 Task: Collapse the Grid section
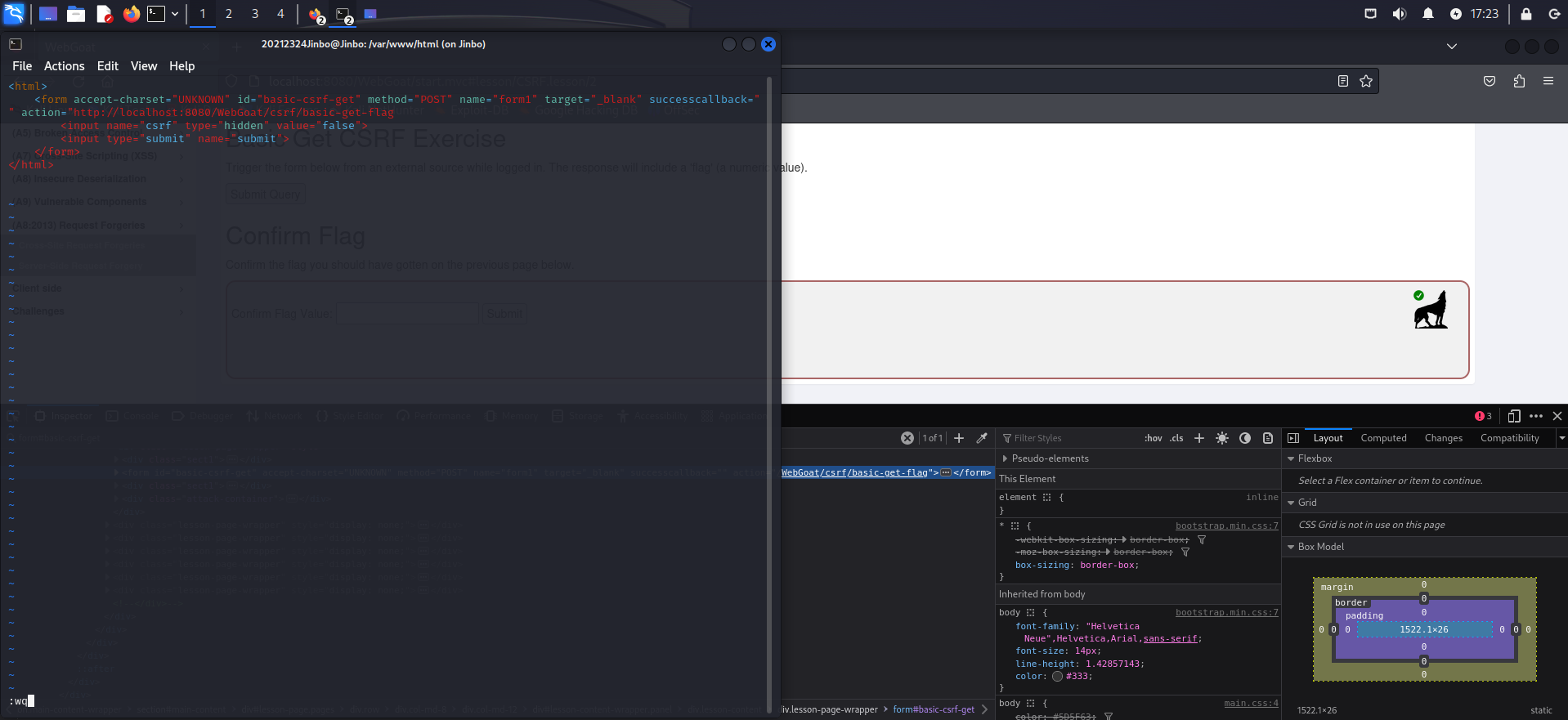coord(1291,503)
